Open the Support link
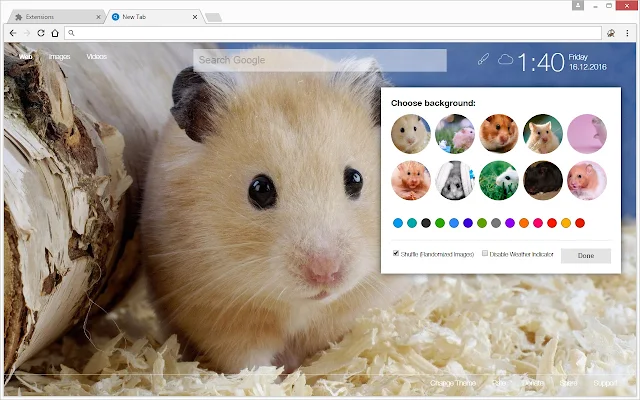640x400 pixels. [605, 383]
